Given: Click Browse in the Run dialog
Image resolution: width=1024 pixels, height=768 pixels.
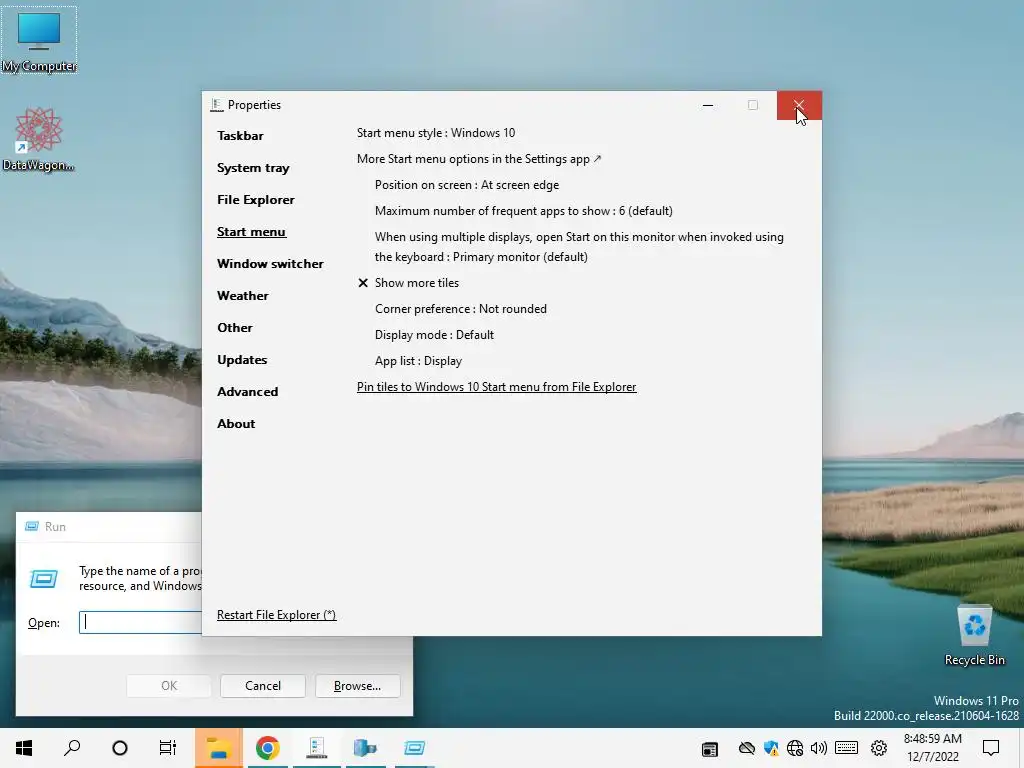Looking at the screenshot, I should point(357,686).
